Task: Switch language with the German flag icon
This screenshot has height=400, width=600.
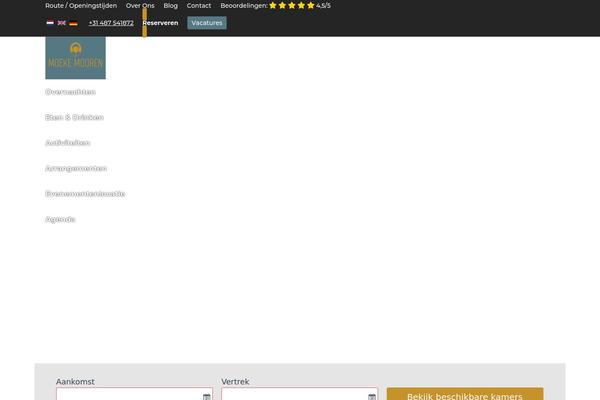Action: click(x=73, y=23)
